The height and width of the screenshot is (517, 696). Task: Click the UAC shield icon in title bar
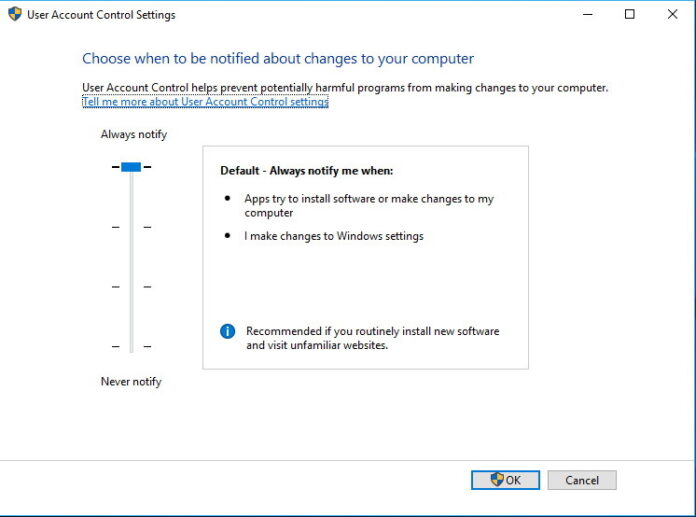(x=15, y=14)
